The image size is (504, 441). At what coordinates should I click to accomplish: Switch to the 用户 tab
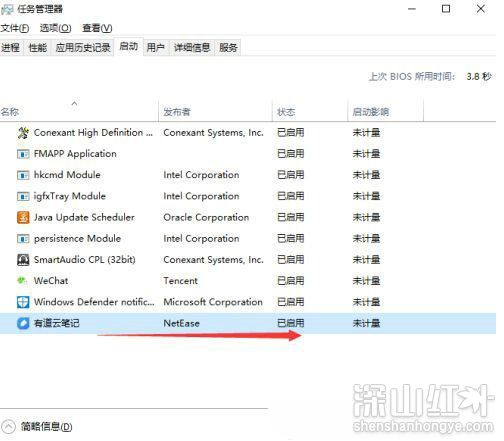[156, 48]
